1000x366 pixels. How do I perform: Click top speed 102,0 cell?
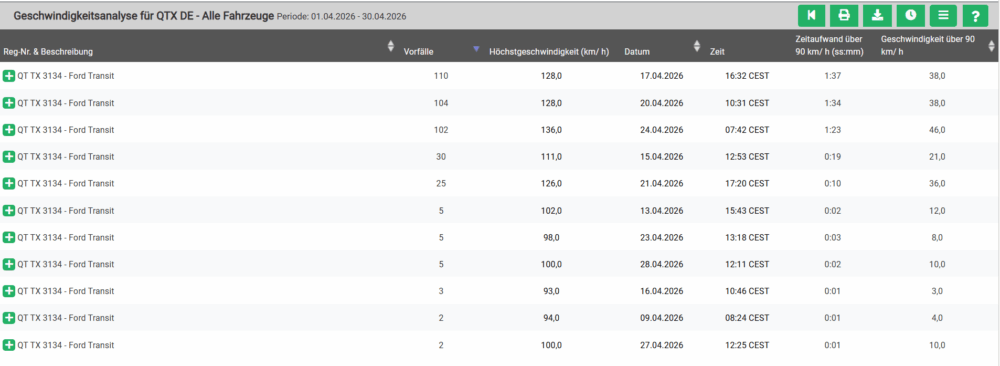click(551, 210)
